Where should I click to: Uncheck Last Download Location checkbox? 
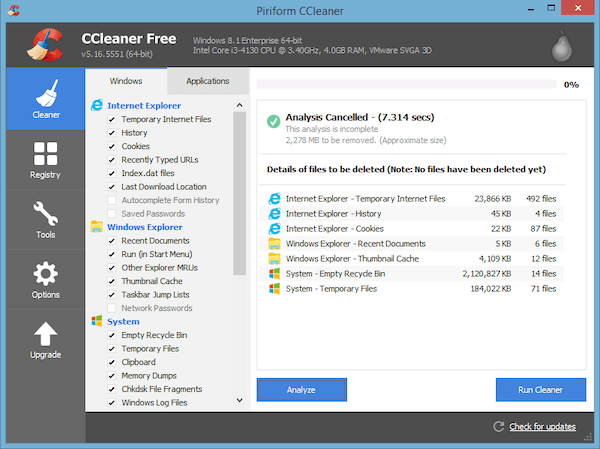[112, 187]
